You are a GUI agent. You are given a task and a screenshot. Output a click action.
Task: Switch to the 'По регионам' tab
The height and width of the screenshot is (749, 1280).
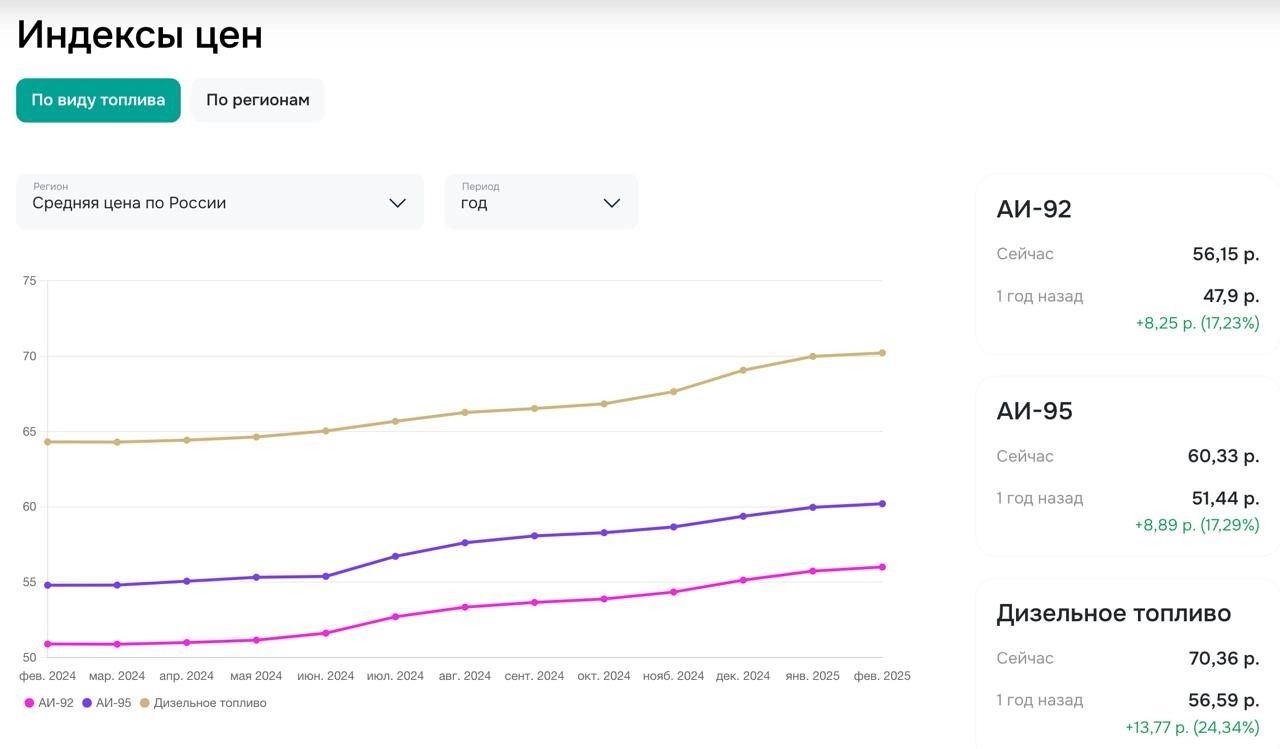(x=257, y=100)
